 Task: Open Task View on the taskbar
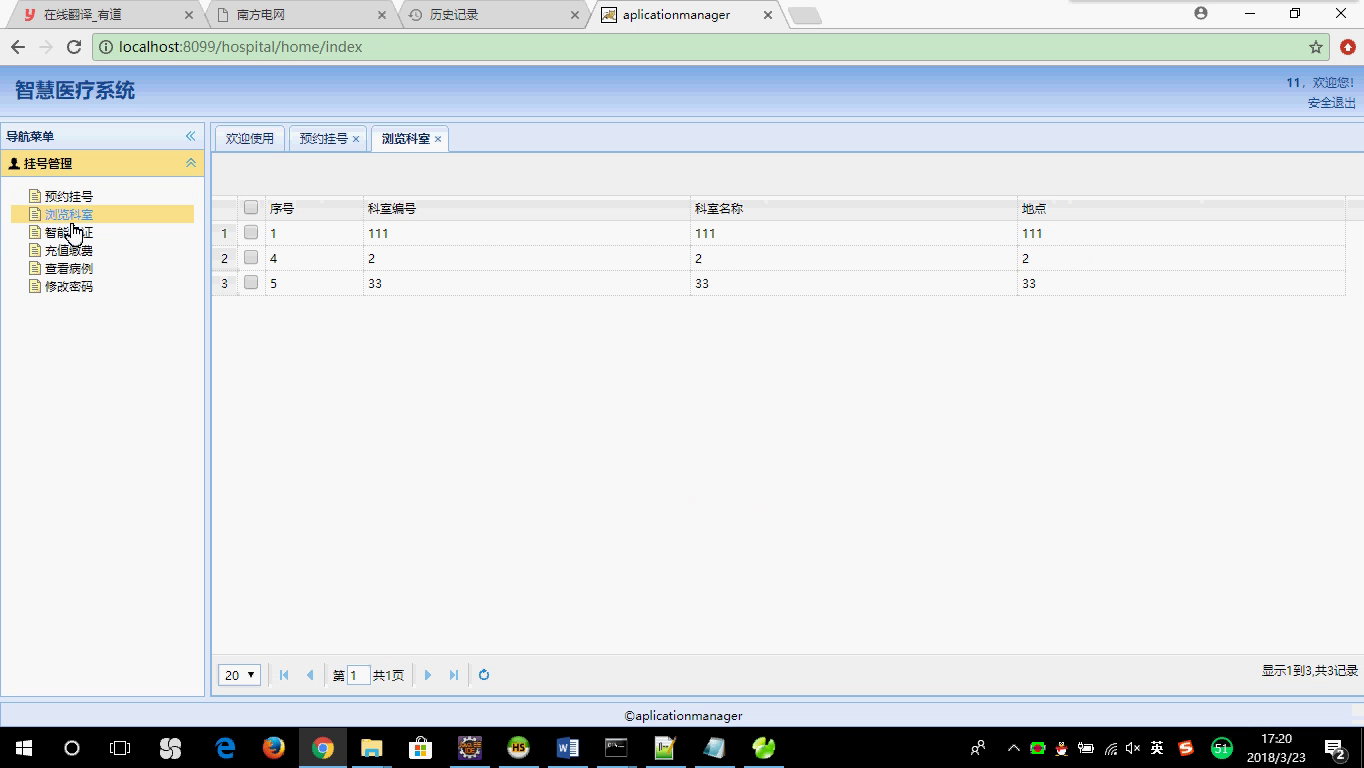(119, 747)
